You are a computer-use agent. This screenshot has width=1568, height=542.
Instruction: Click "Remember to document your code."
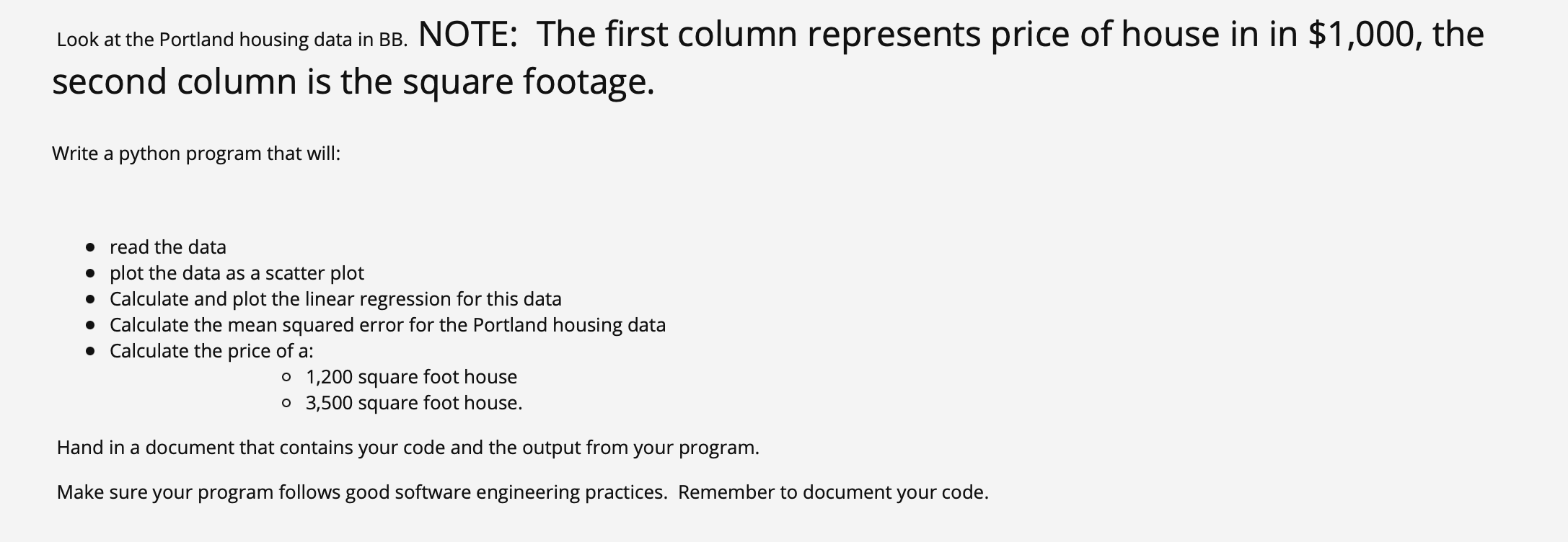tap(833, 492)
